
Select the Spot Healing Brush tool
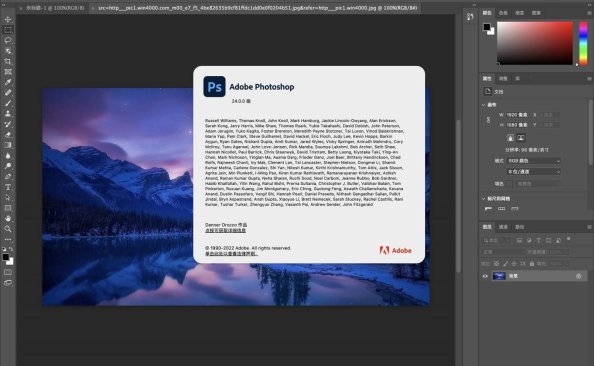tap(8, 92)
